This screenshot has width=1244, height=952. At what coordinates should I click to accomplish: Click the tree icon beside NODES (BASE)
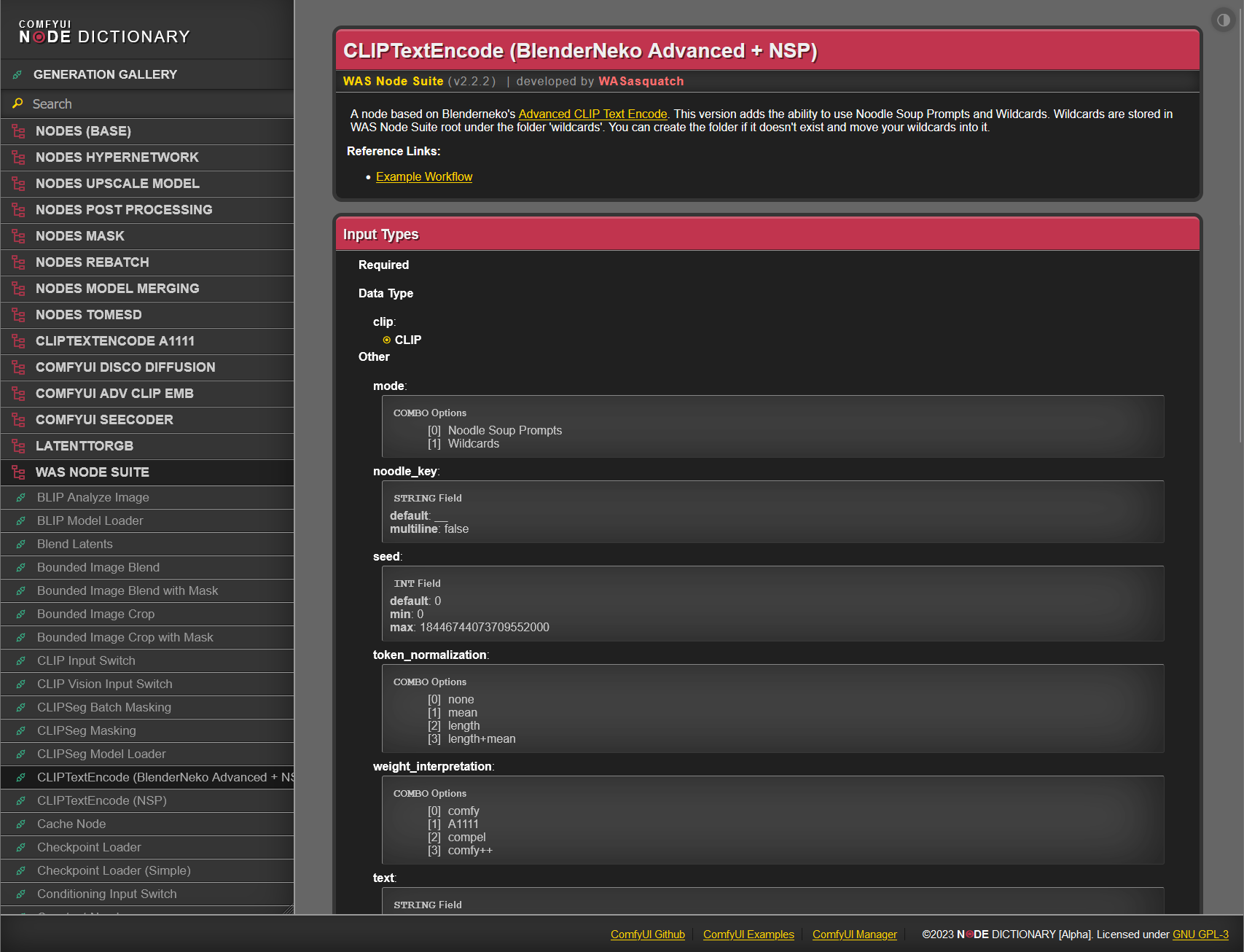18,131
